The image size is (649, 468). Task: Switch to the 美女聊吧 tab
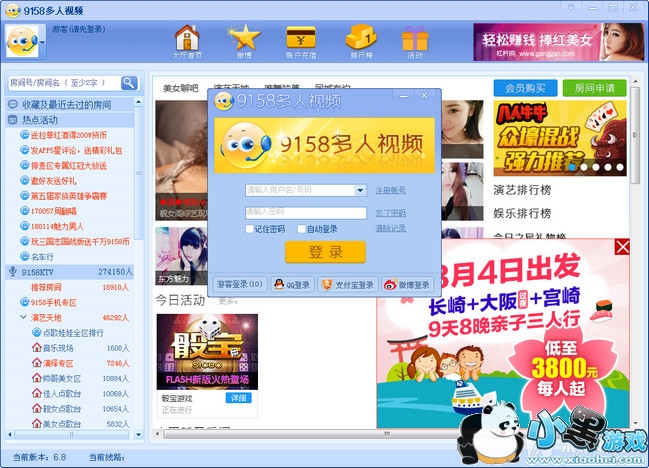(x=180, y=88)
